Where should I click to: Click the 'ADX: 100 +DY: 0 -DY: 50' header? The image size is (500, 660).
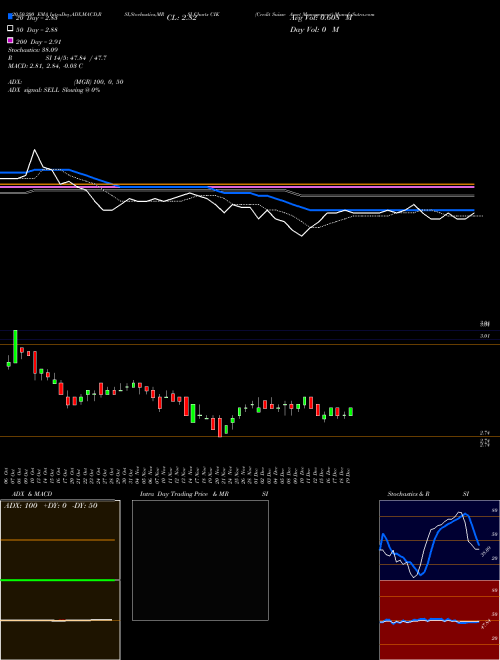(x=51, y=506)
